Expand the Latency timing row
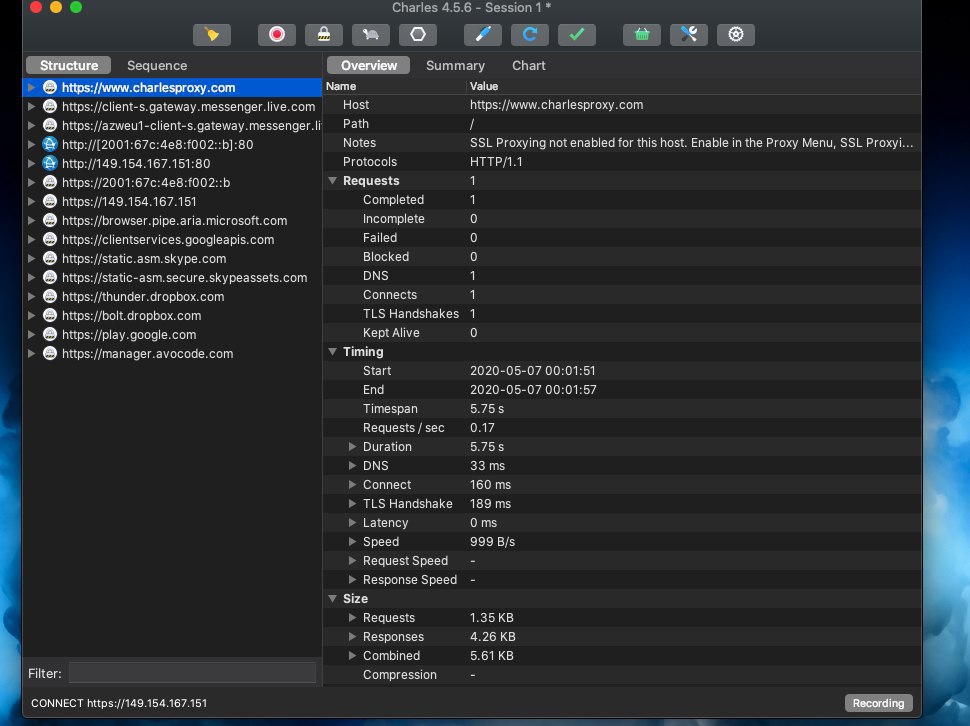The height and width of the screenshot is (726, 970). point(352,523)
